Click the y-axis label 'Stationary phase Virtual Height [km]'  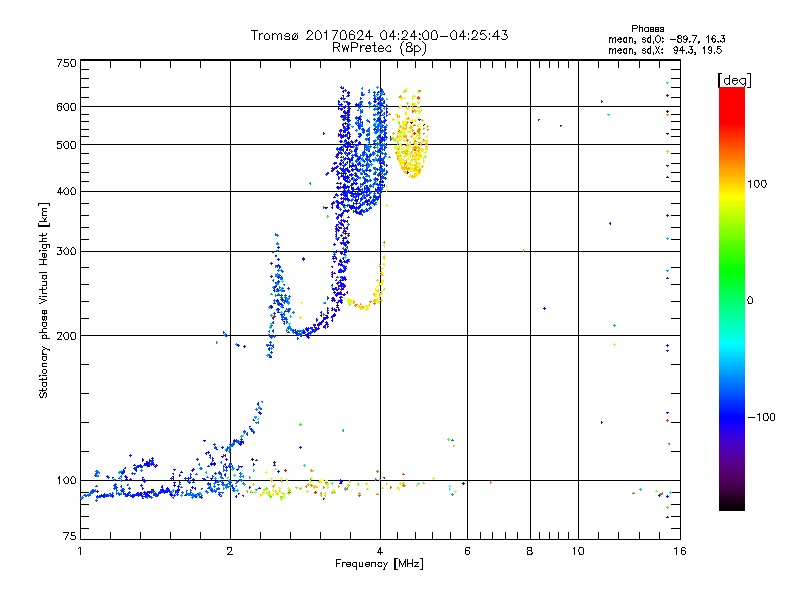44,300
